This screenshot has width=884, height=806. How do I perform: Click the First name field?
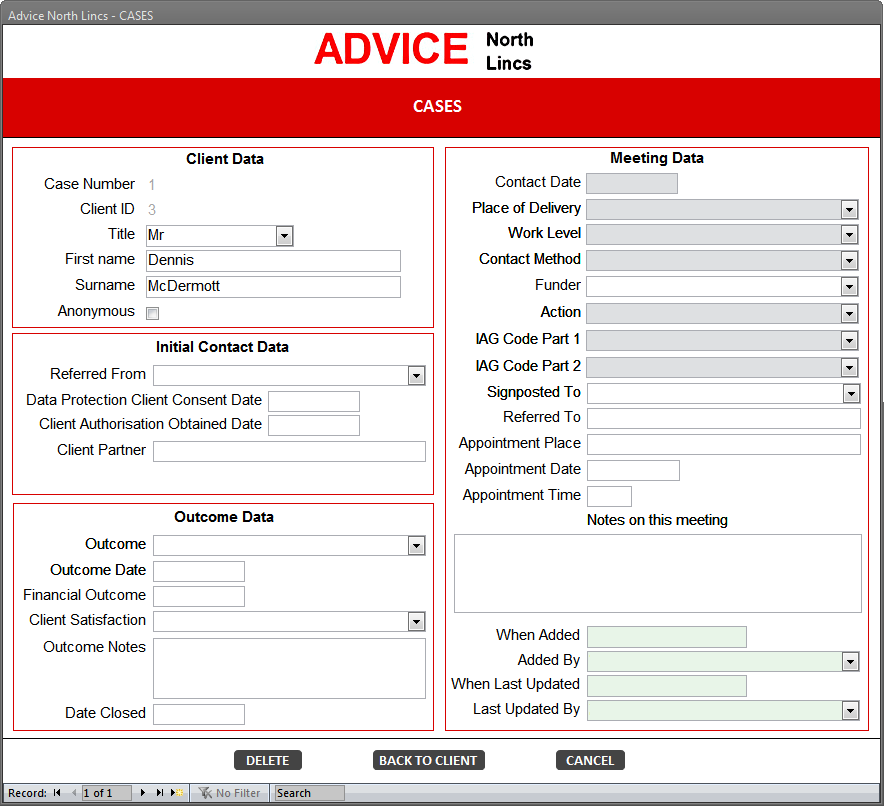pyautogui.click(x=273, y=260)
